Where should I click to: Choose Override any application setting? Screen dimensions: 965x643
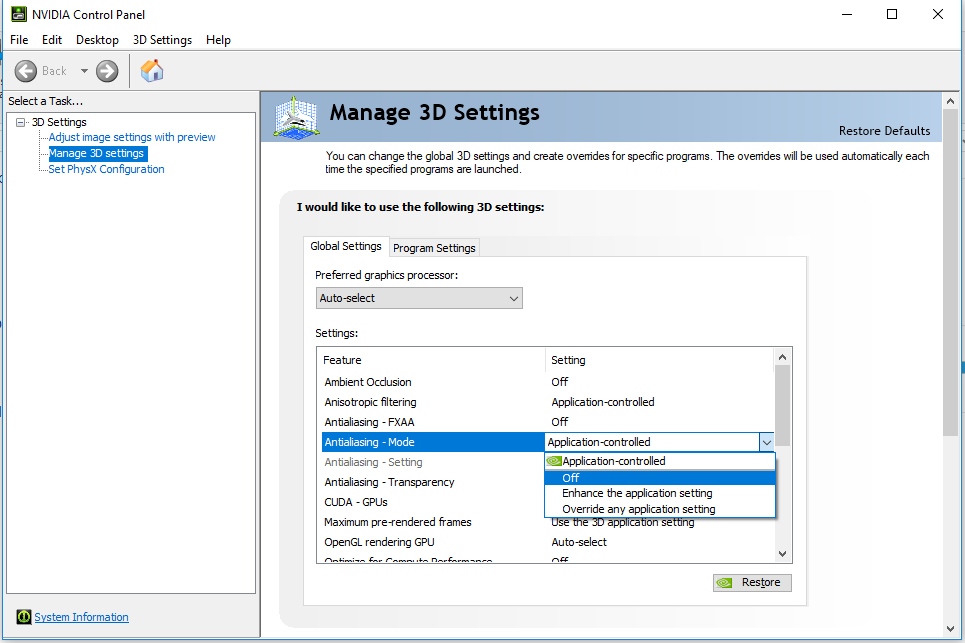[x=638, y=509]
